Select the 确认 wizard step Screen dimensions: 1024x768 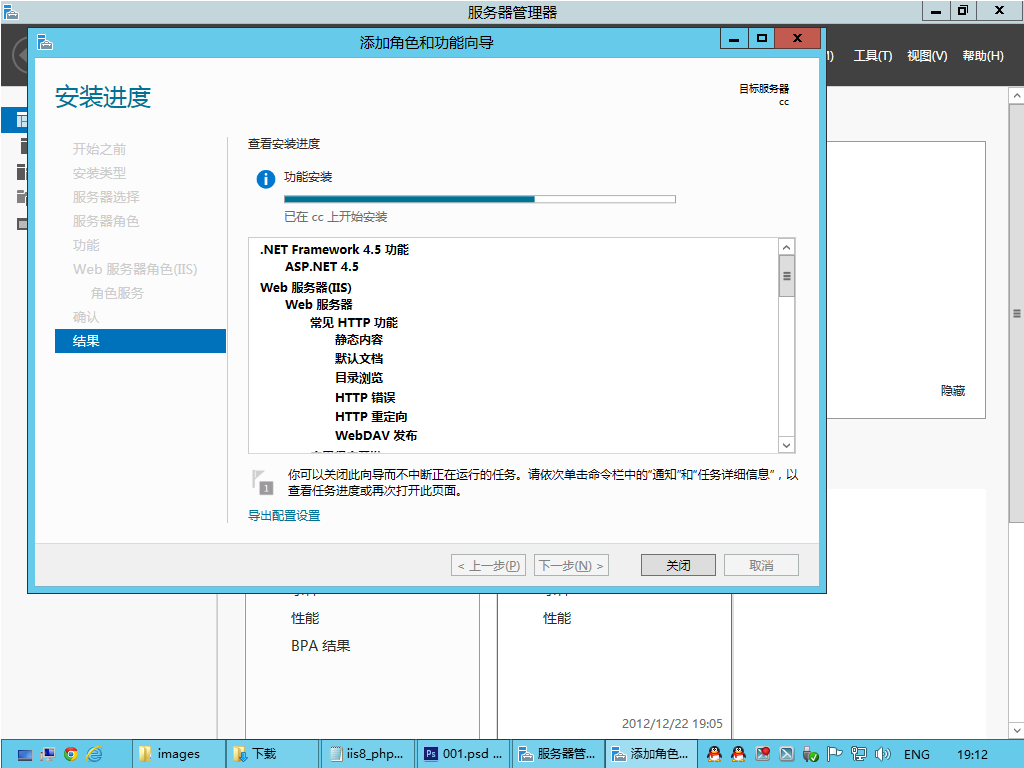[86, 317]
